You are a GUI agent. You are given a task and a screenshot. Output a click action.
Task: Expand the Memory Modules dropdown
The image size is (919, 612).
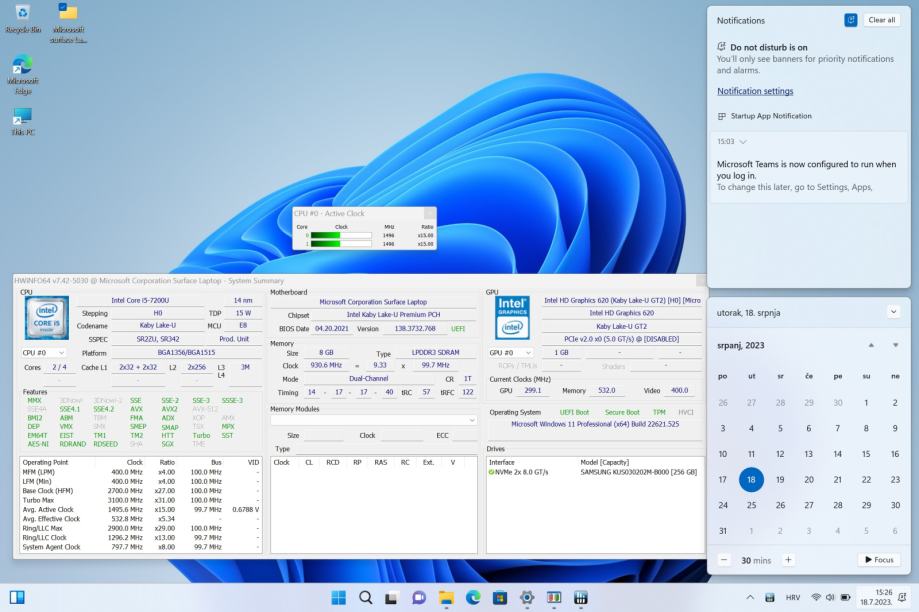point(373,421)
